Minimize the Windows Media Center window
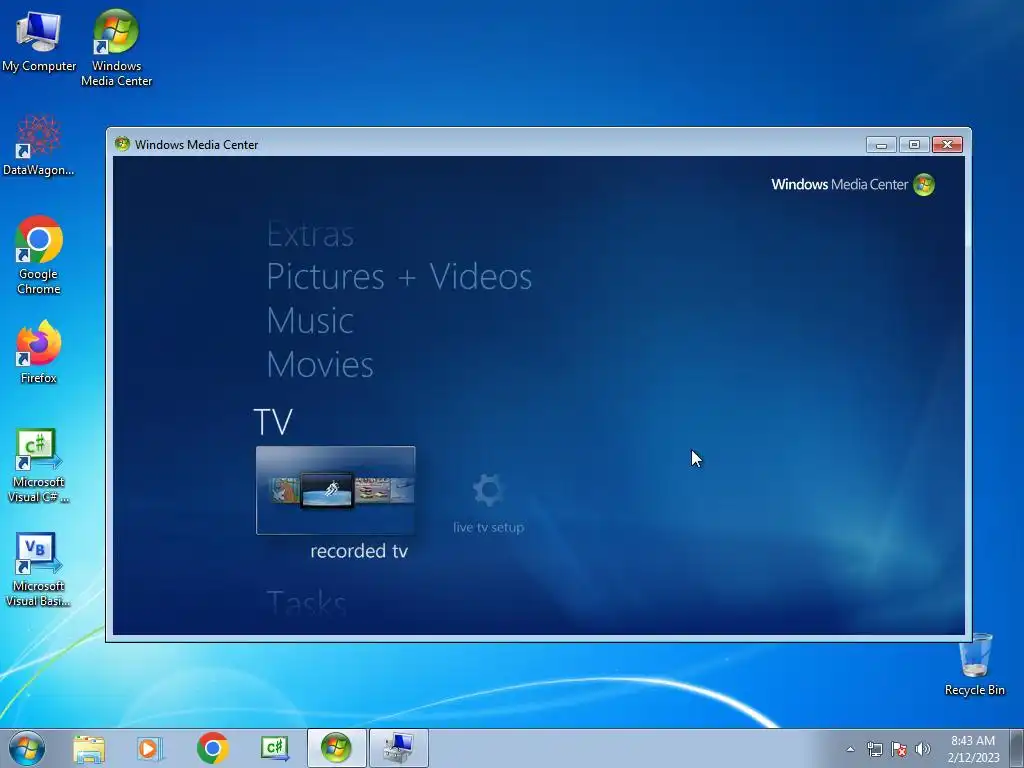This screenshot has width=1024, height=768. click(x=881, y=144)
